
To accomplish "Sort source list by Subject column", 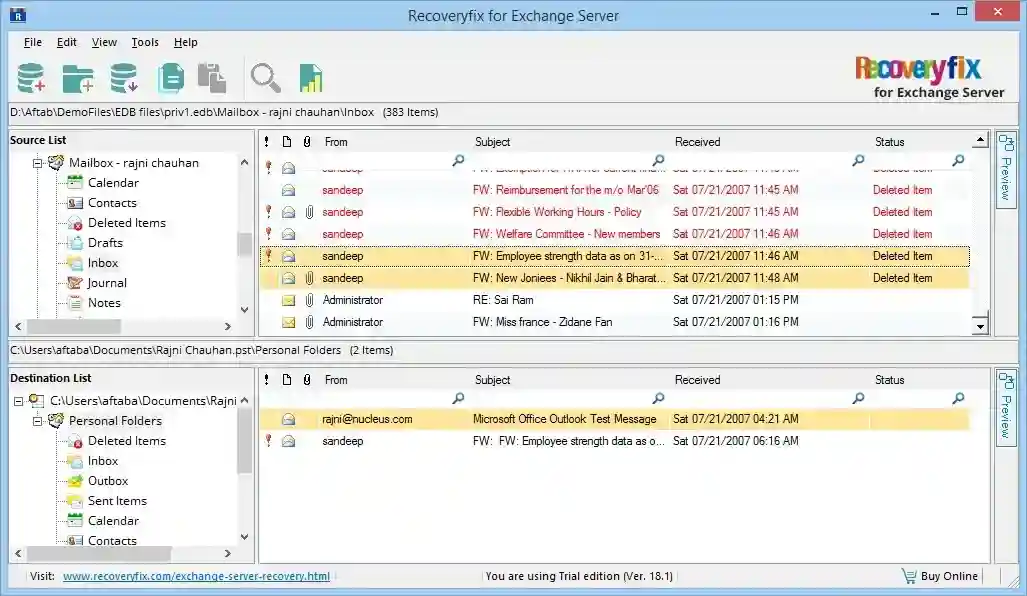I will pos(493,141).
